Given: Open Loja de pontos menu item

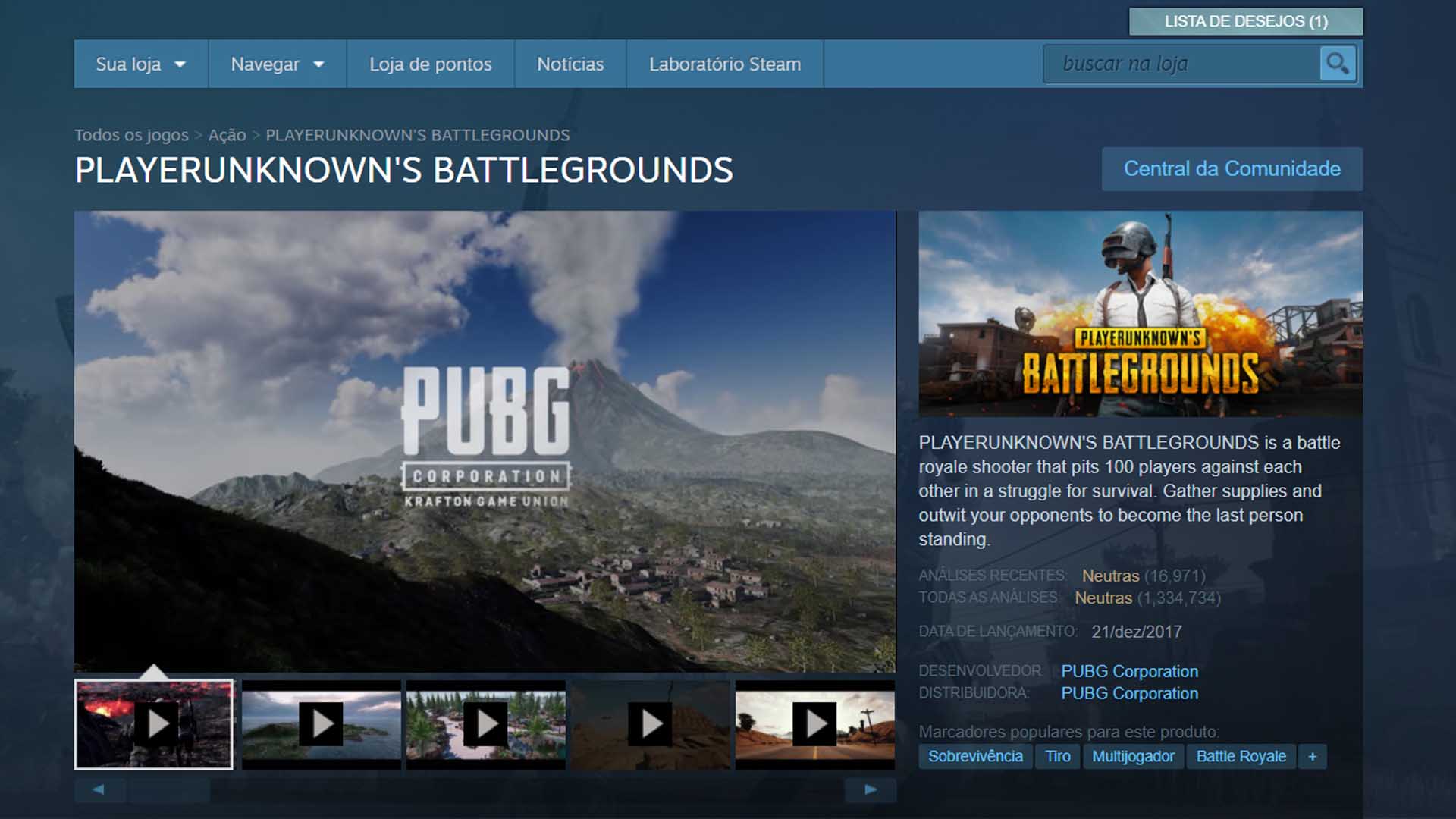Looking at the screenshot, I should (x=430, y=64).
